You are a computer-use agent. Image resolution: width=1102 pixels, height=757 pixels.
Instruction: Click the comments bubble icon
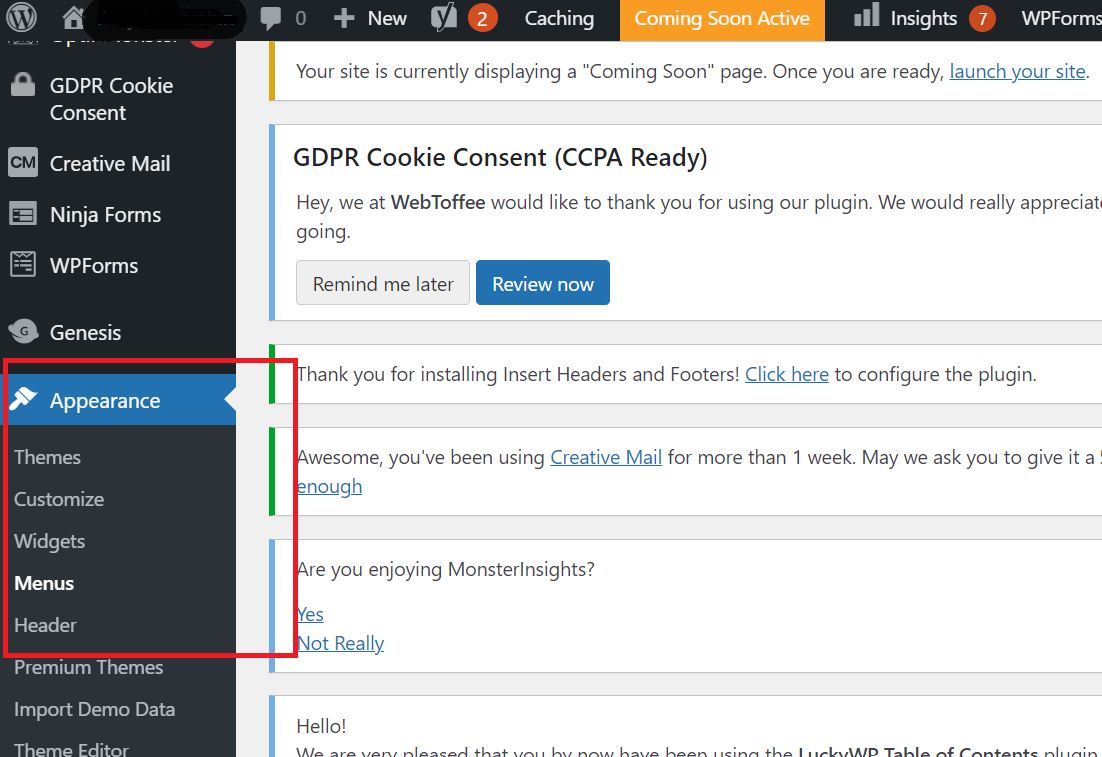(271, 18)
